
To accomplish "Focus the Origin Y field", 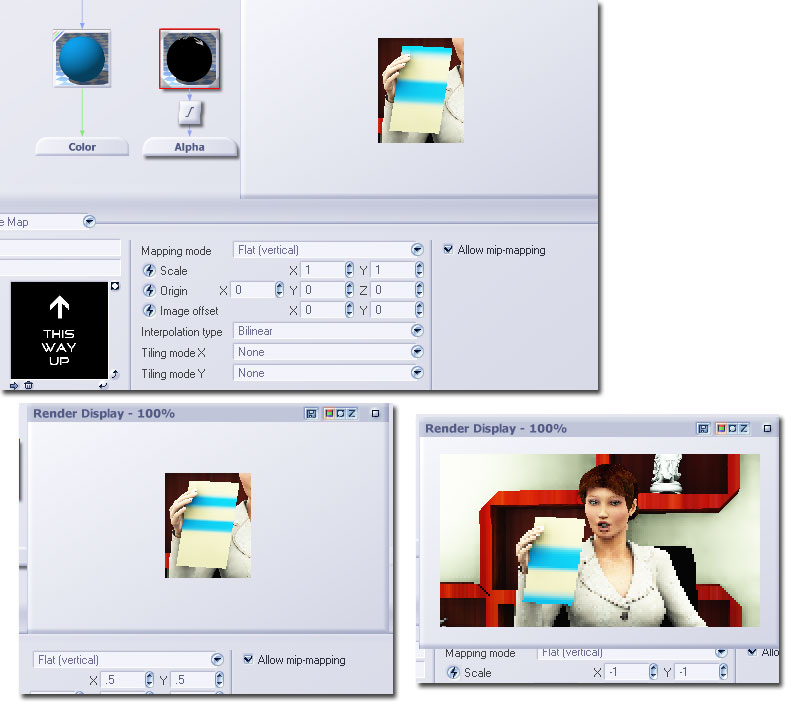I will (322, 290).
